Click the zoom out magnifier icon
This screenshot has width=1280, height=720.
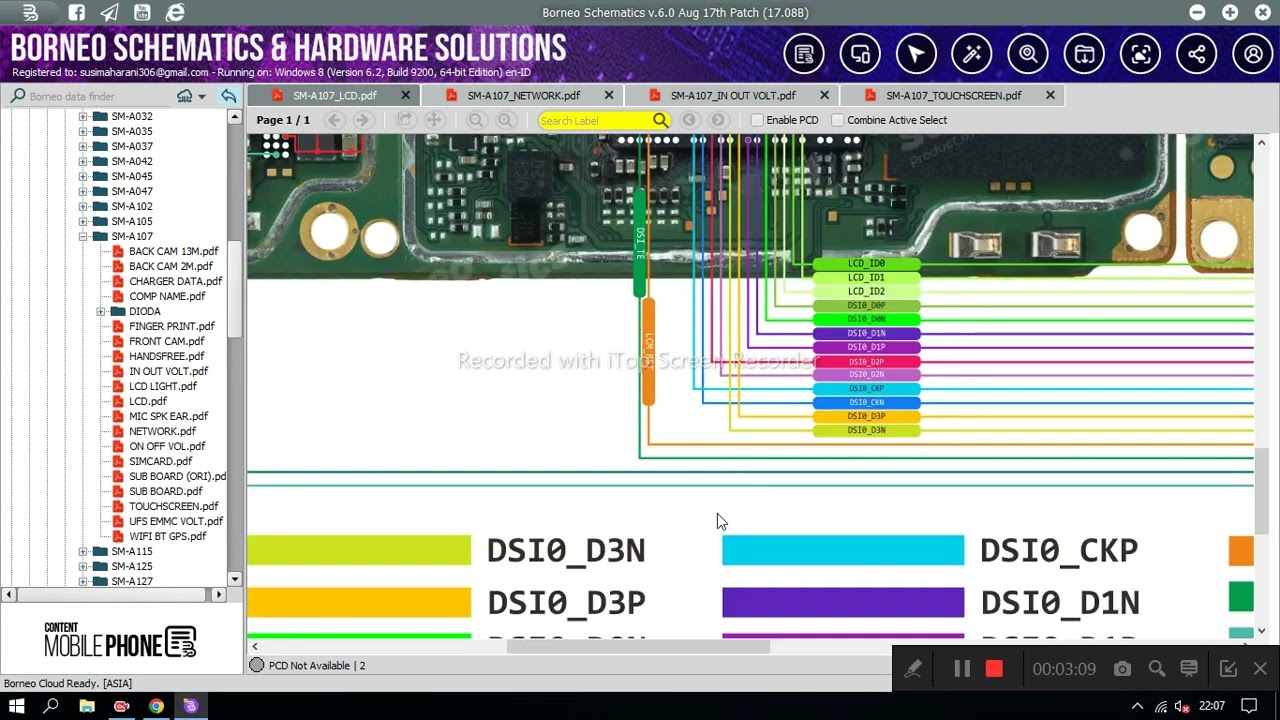pyautogui.click(x=477, y=120)
